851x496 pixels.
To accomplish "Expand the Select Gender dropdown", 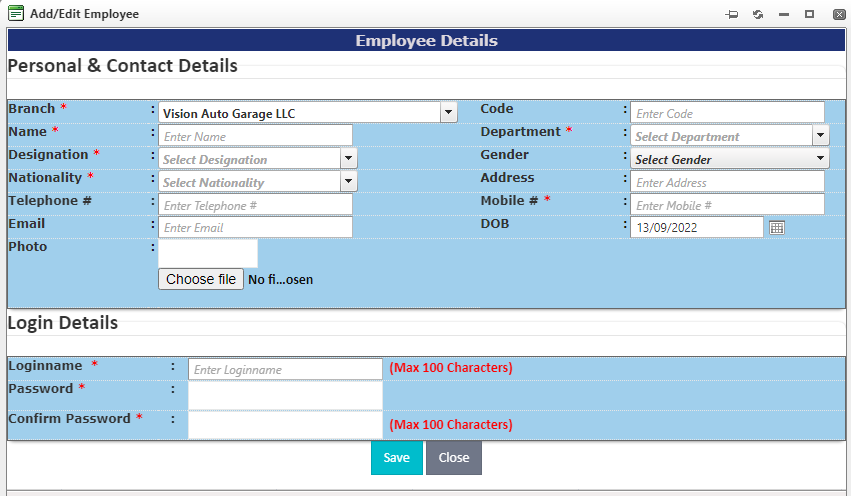I will [820, 159].
